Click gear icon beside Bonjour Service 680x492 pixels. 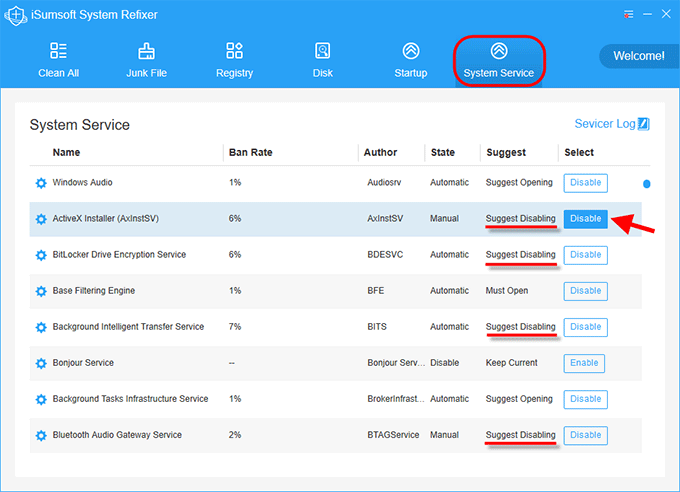(x=41, y=363)
